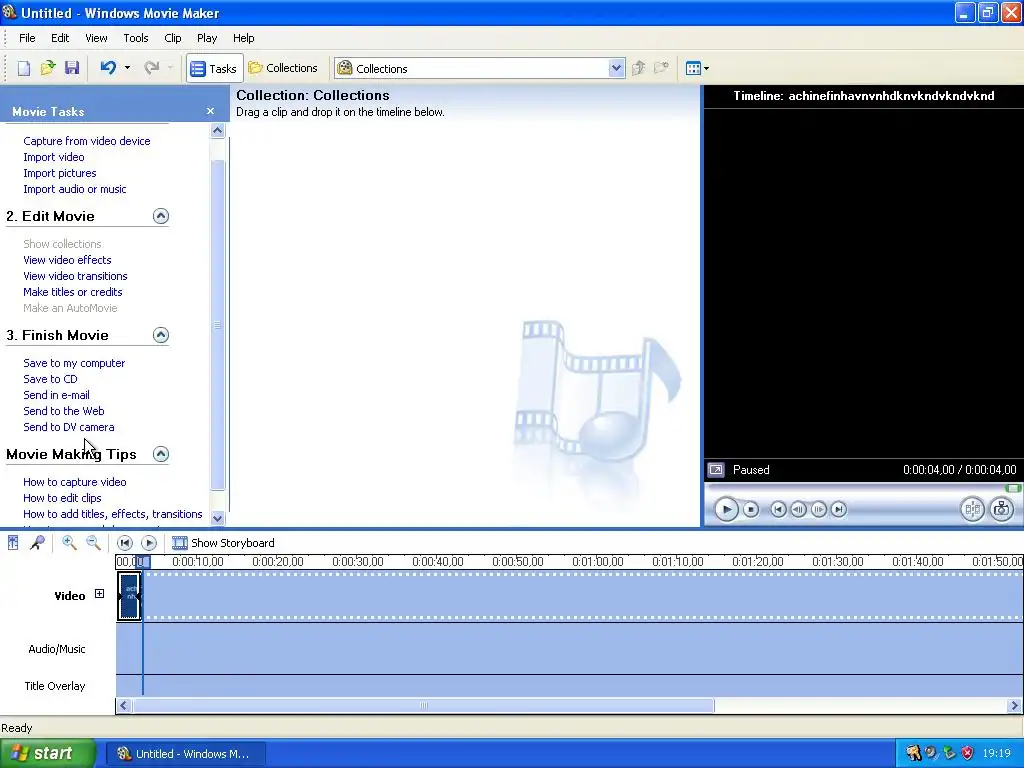
Task: Go up one level in the collections
Action: [639, 68]
